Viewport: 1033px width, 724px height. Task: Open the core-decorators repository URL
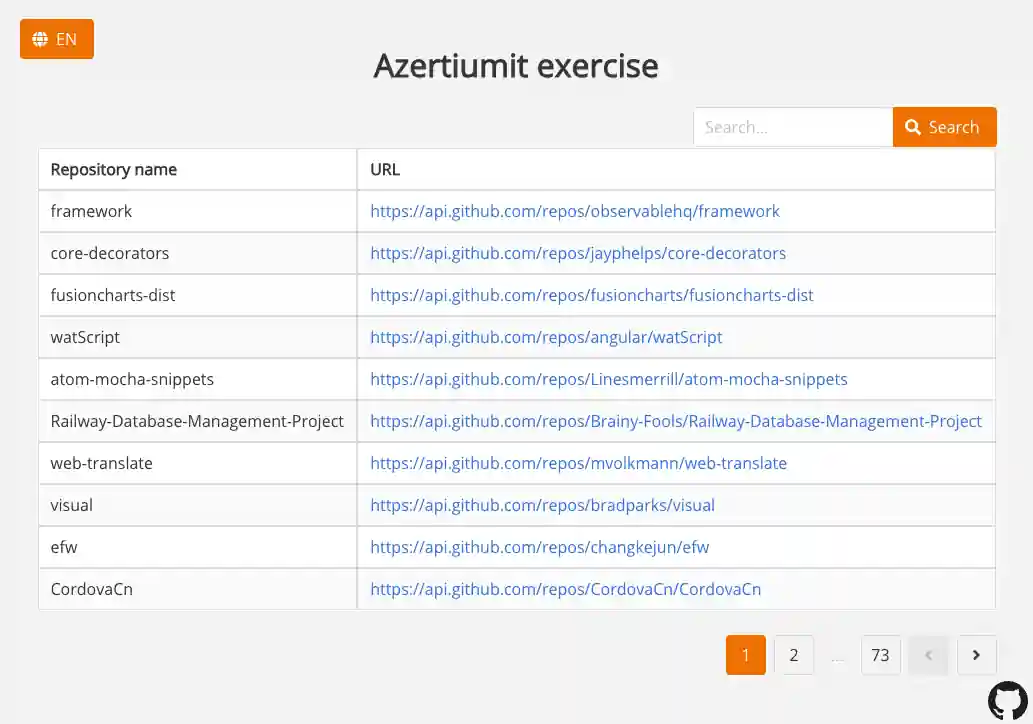[x=577, y=253]
